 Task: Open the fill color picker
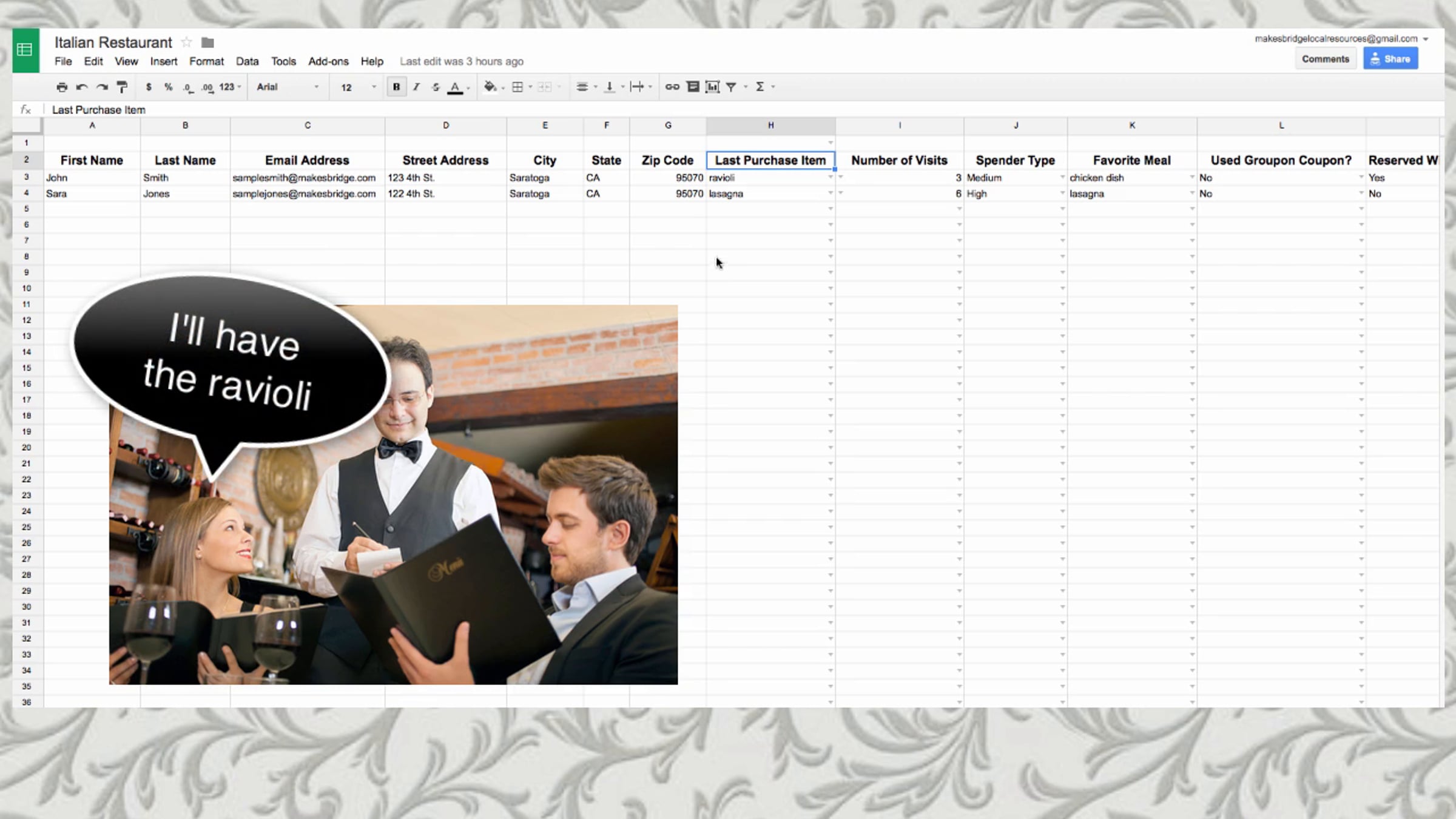[490, 87]
